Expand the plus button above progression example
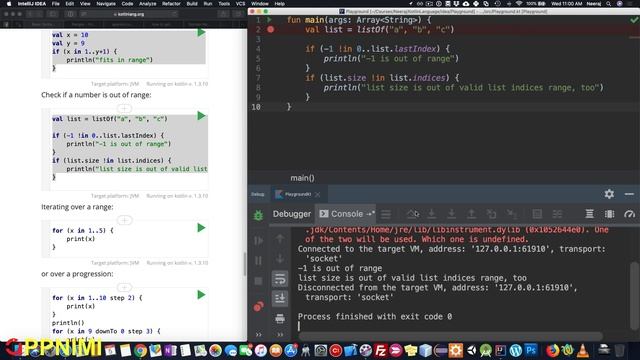Screen dimensions: 640x360 coord(124,287)
